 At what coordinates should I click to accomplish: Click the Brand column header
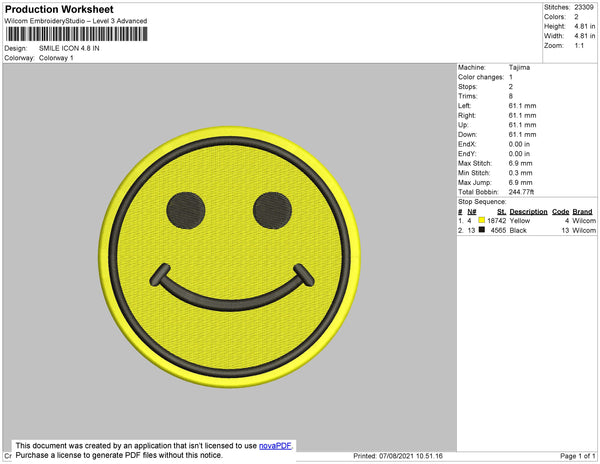(582, 212)
